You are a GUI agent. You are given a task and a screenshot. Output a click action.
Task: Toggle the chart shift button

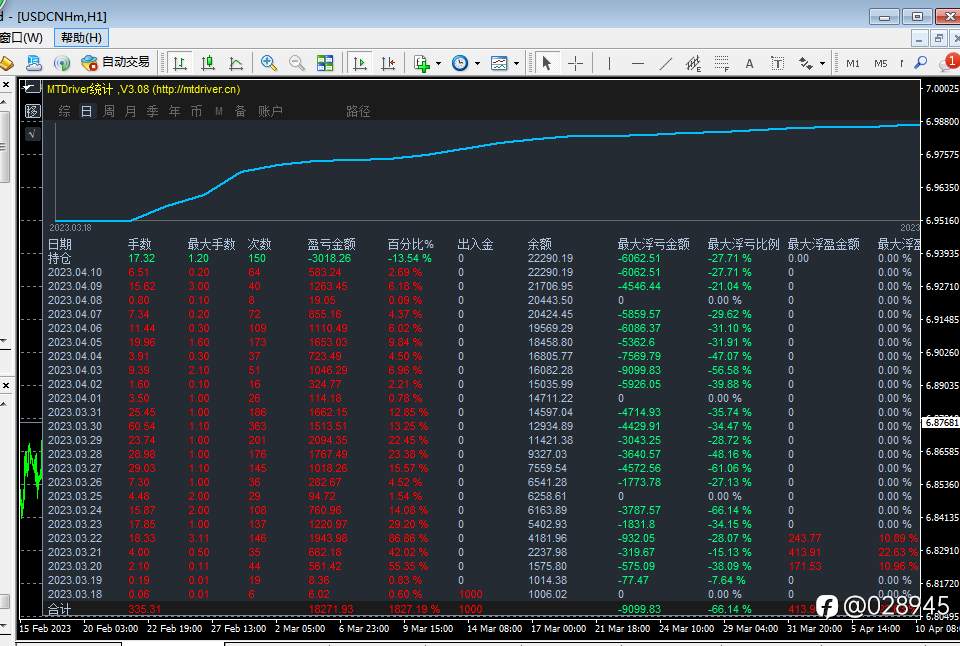pos(388,63)
